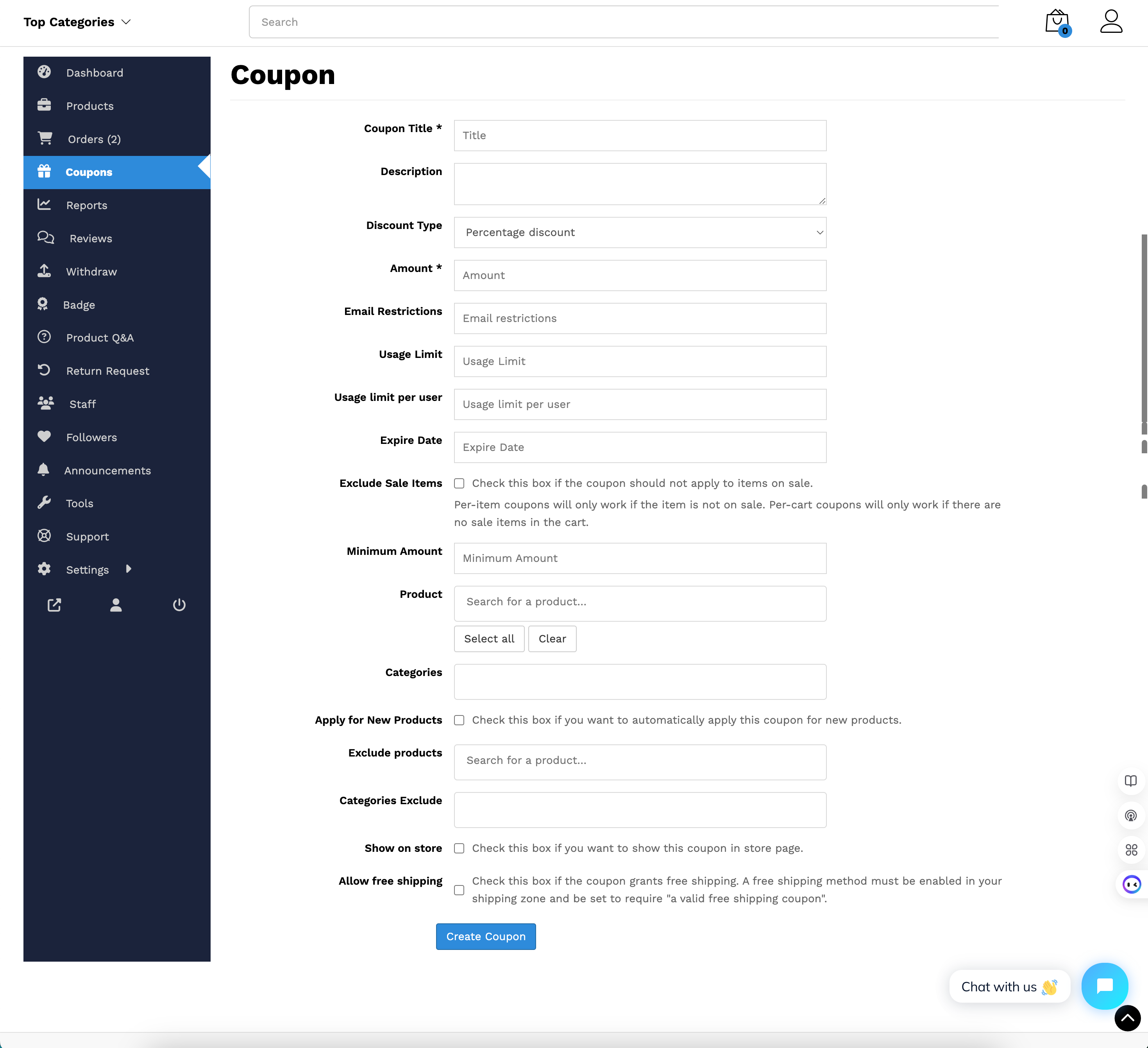Open the Withdraw menu item
This screenshot has height=1048, width=1148.
pos(117,272)
